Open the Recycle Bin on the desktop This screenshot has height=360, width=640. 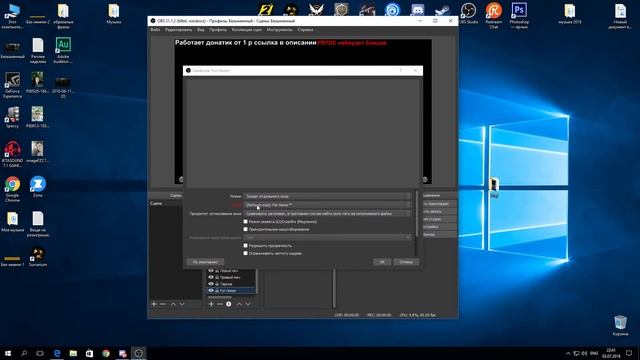[x=620, y=325]
